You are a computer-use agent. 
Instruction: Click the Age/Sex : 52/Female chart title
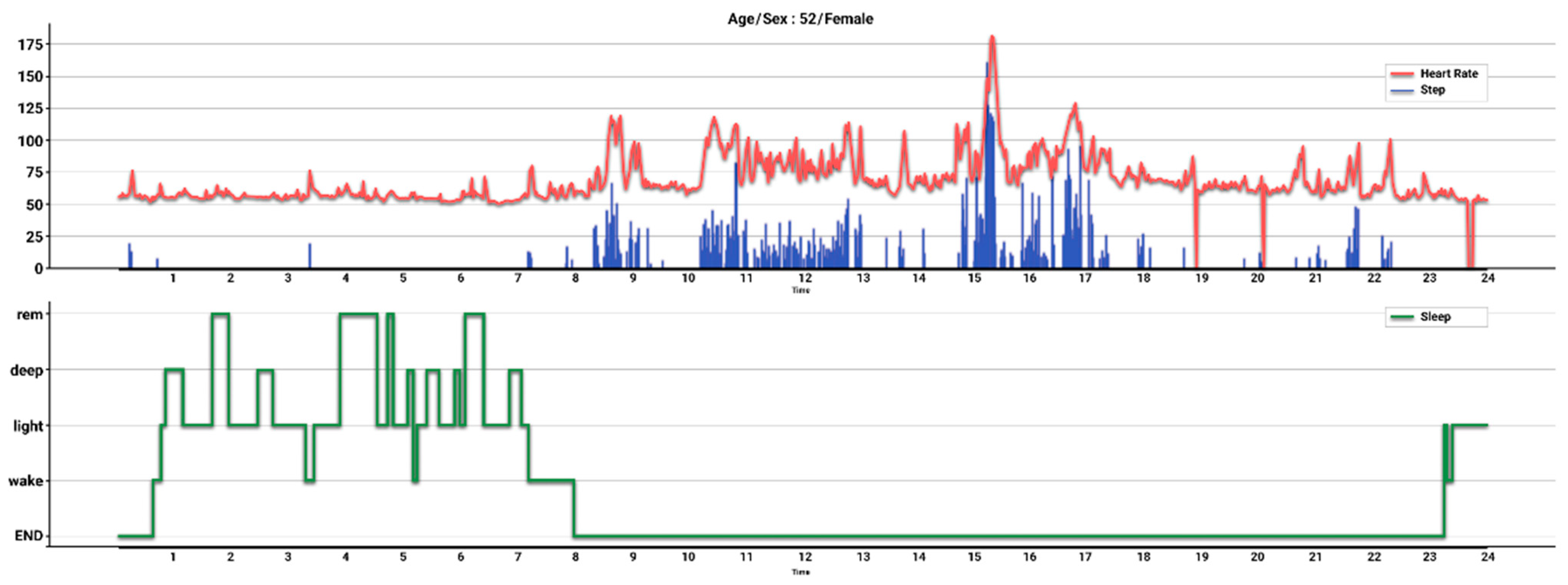pyautogui.click(x=800, y=19)
